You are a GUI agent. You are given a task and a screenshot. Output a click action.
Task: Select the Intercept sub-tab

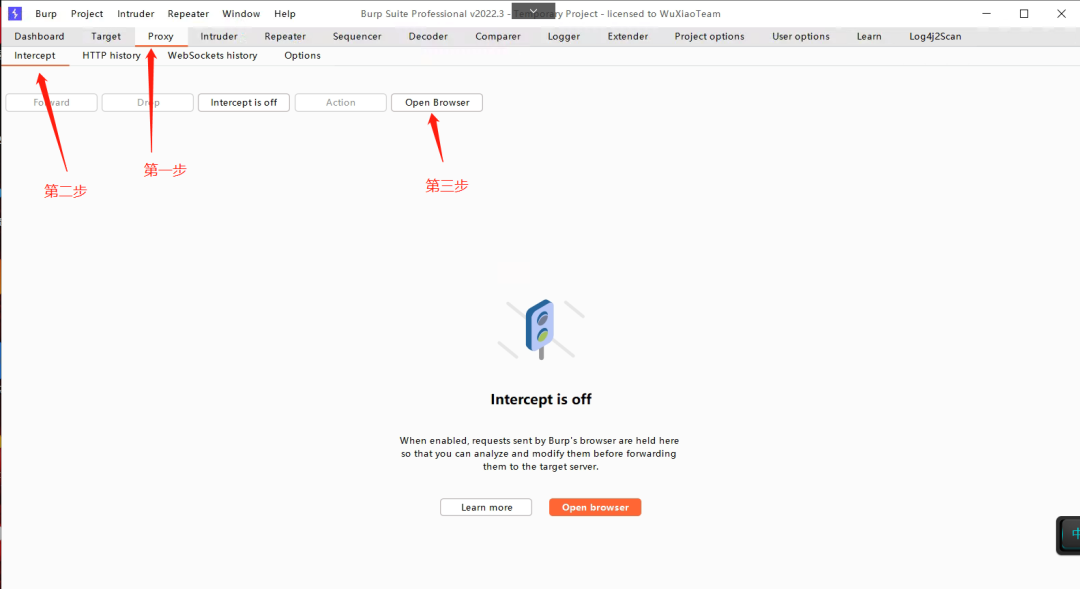(34, 56)
